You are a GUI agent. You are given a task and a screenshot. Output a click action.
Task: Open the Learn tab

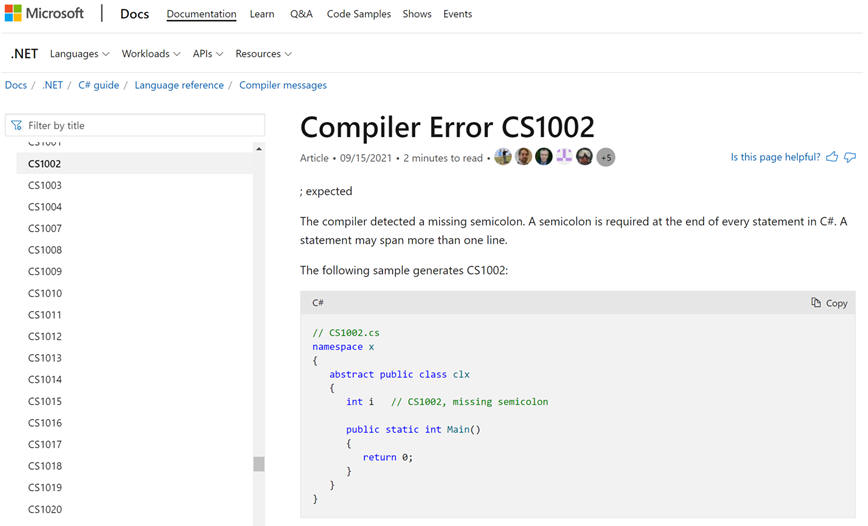[262, 14]
